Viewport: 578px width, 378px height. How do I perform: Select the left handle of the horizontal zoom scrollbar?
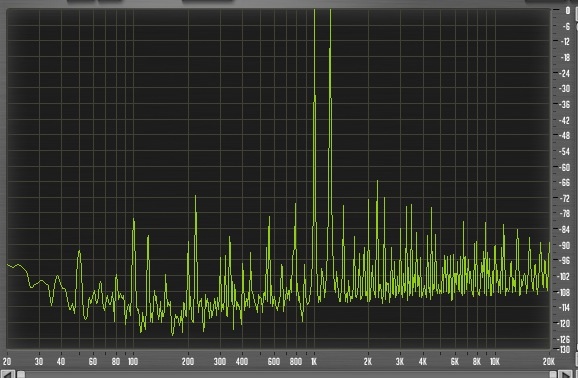pyautogui.click(x=21, y=374)
